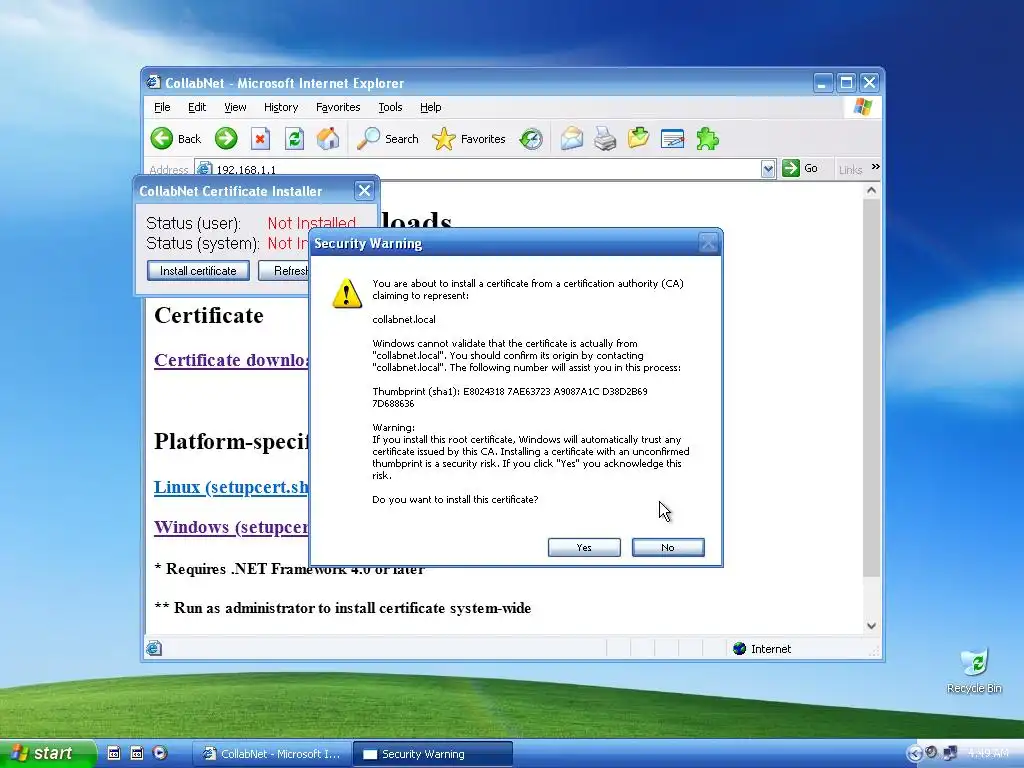The width and height of the screenshot is (1024, 768).
Task: Click the Edit page toolbar icon
Action: click(x=672, y=138)
